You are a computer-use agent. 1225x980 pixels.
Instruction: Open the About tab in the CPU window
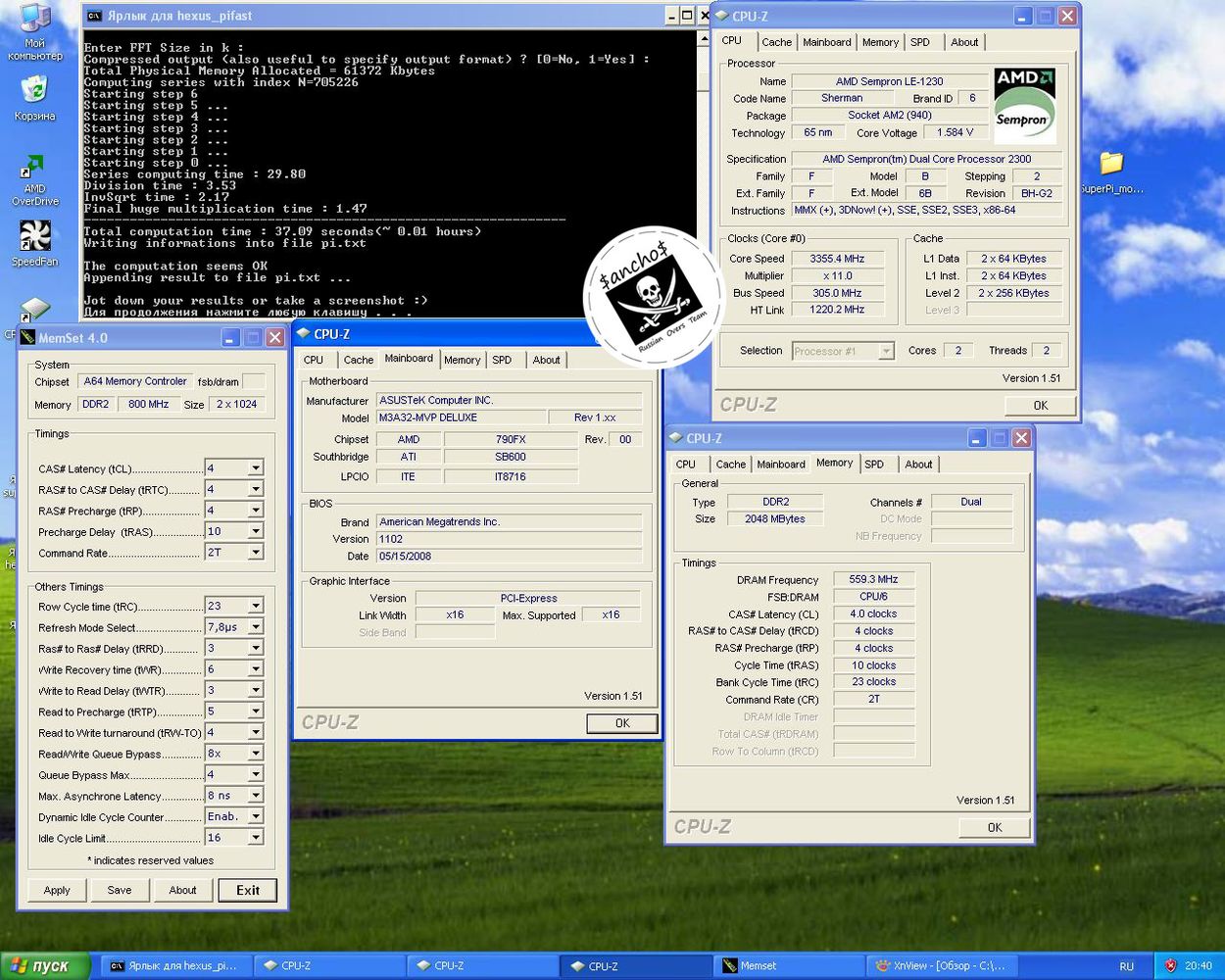tap(964, 42)
